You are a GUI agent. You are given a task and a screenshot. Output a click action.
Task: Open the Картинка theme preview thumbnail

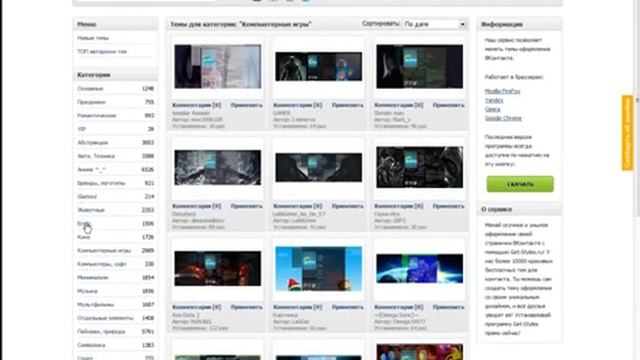pos(318,268)
